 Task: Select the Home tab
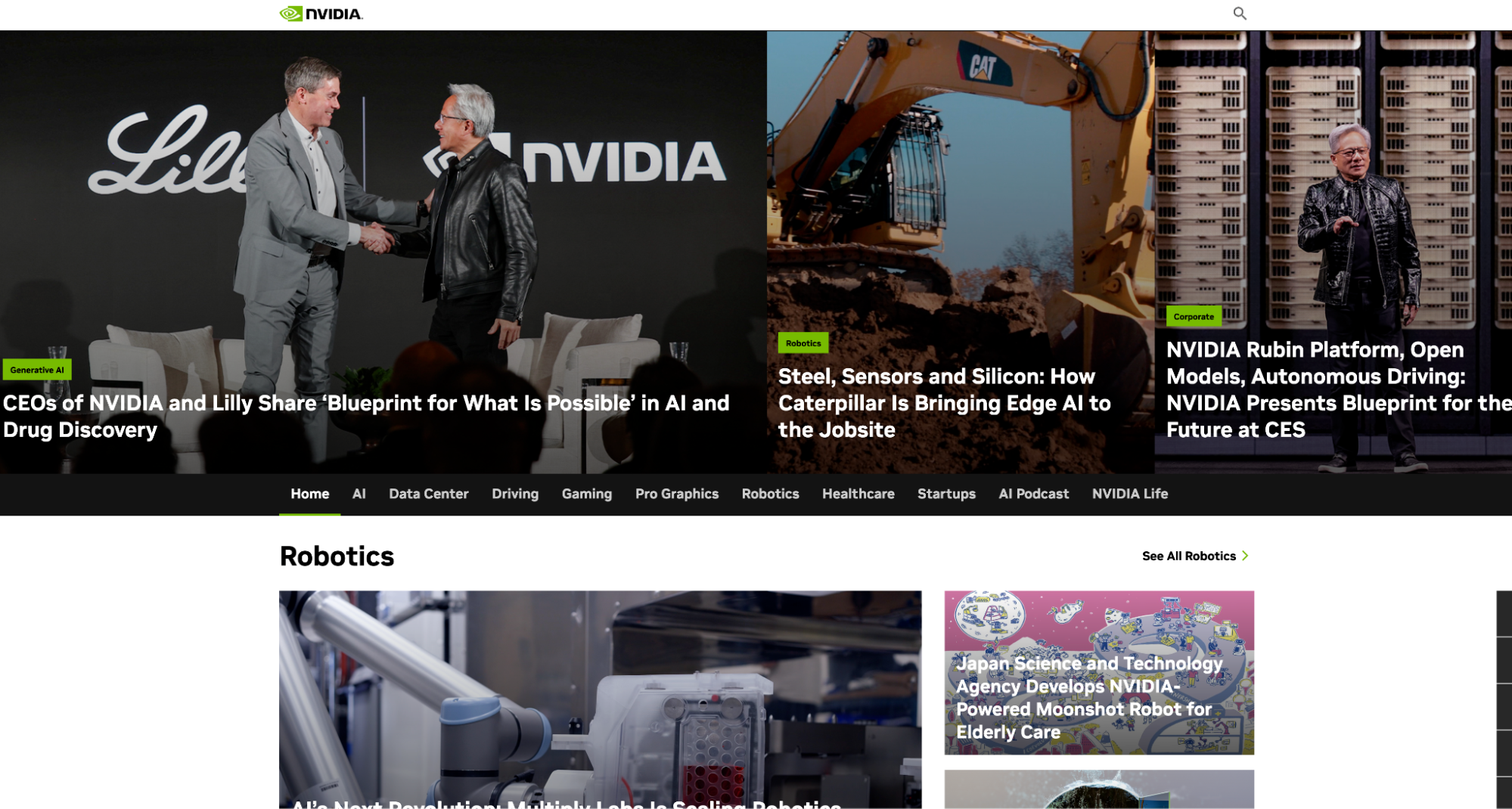click(x=309, y=494)
